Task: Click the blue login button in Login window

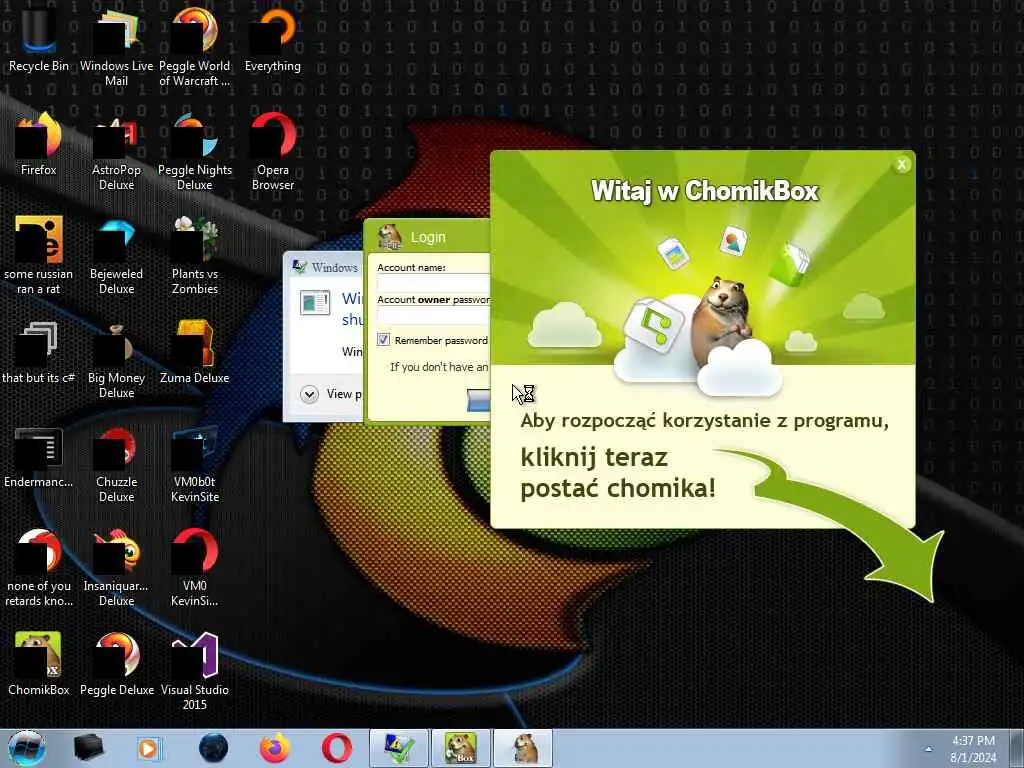Action: pyautogui.click(x=479, y=400)
